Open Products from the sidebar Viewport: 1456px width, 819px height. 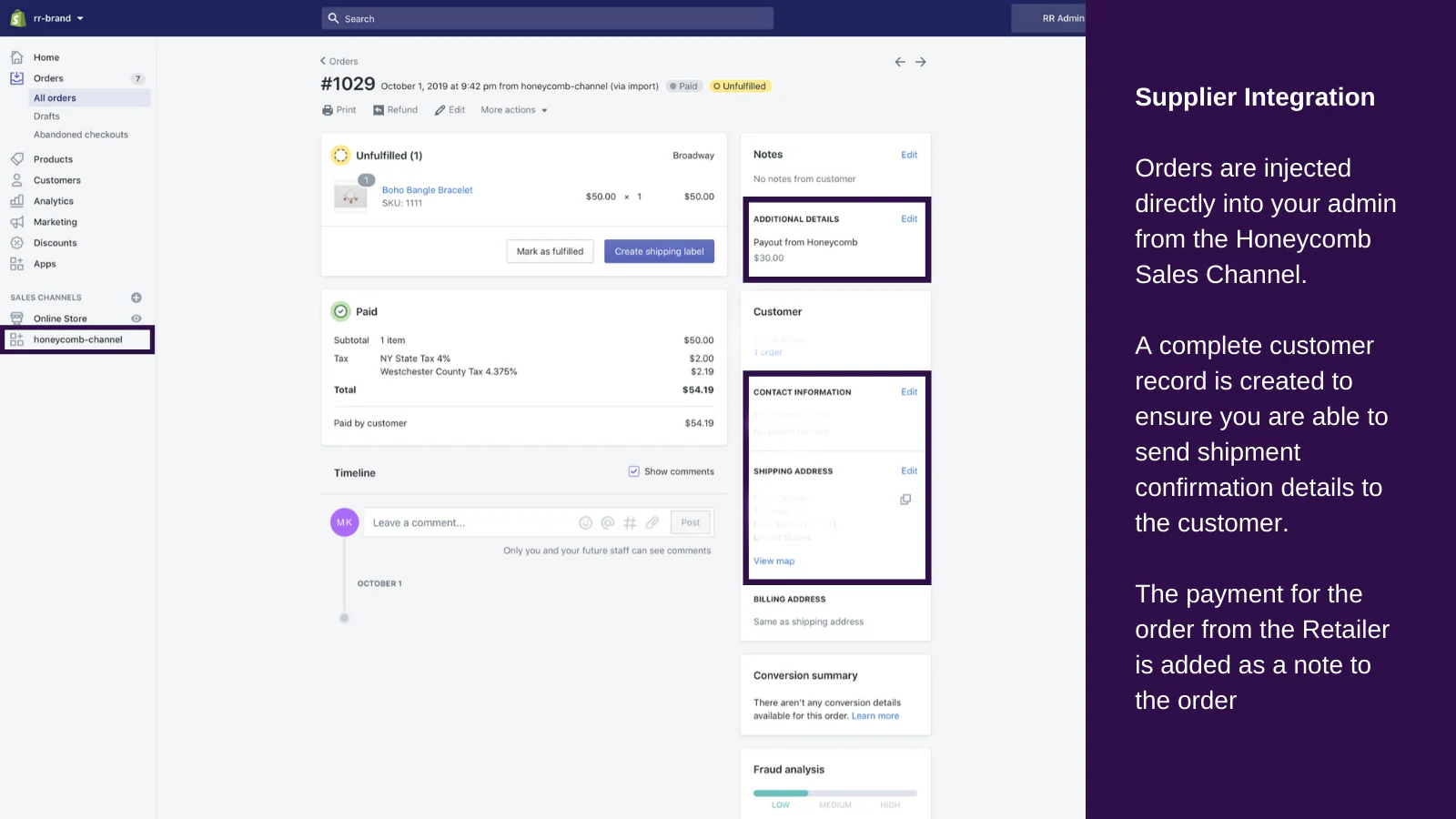54,158
